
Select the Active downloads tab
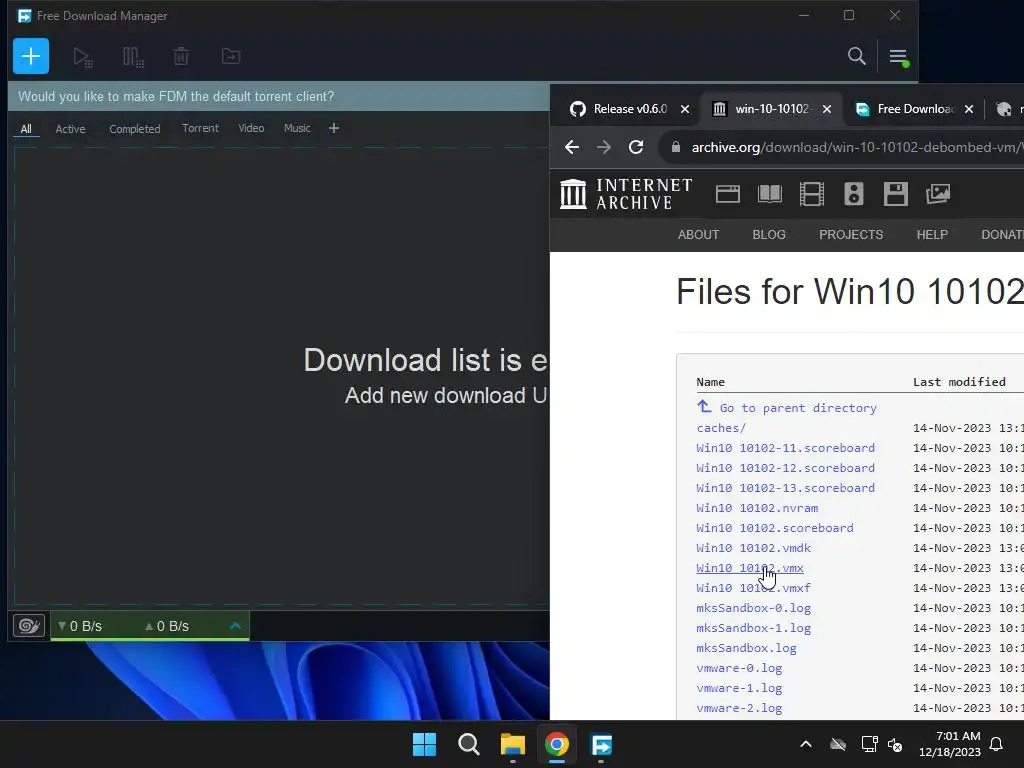71,129
